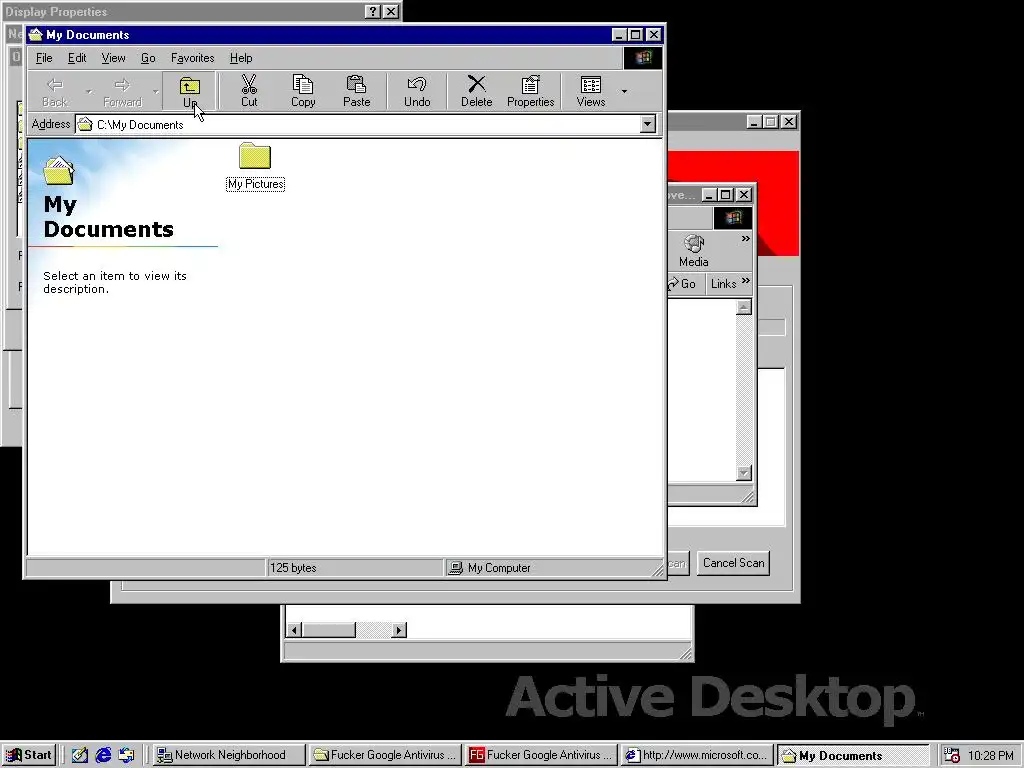The height and width of the screenshot is (768, 1024).
Task: Click the taskbar clock showing 10:28 PM
Action: click(991, 756)
